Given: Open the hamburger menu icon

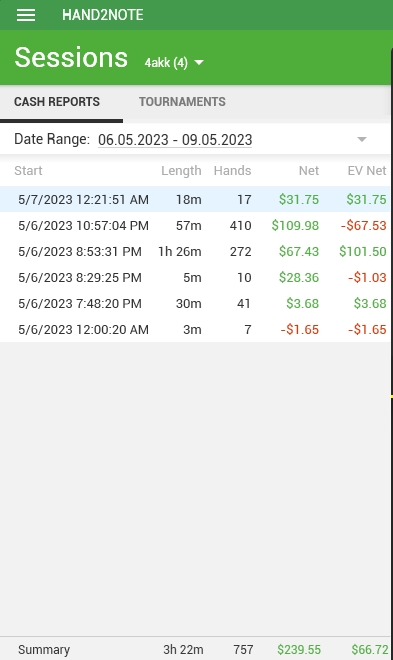Looking at the screenshot, I should (x=26, y=15).
